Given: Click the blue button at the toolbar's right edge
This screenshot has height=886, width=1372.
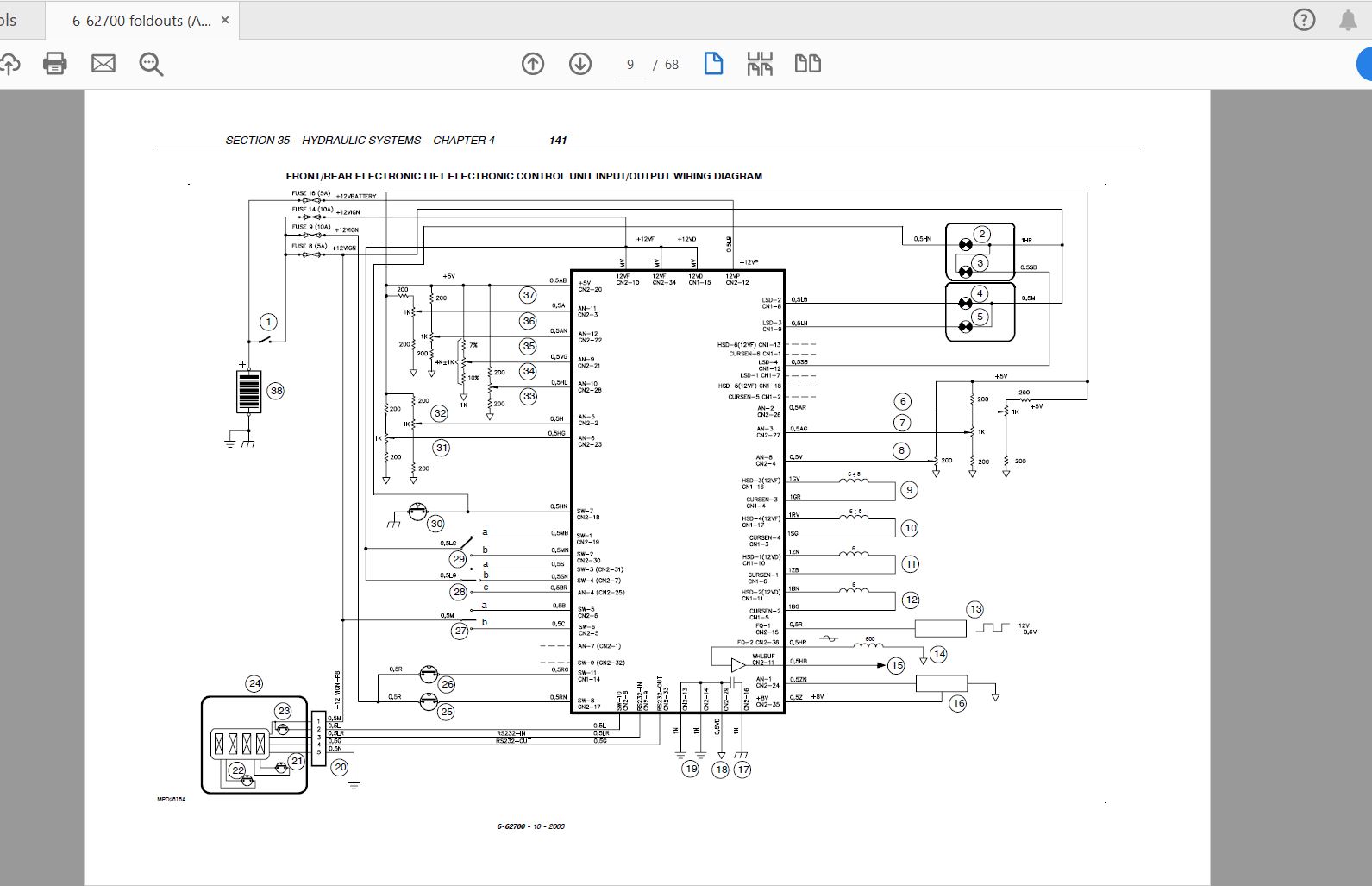Looking at the screenshot, I should [1364, 64].
